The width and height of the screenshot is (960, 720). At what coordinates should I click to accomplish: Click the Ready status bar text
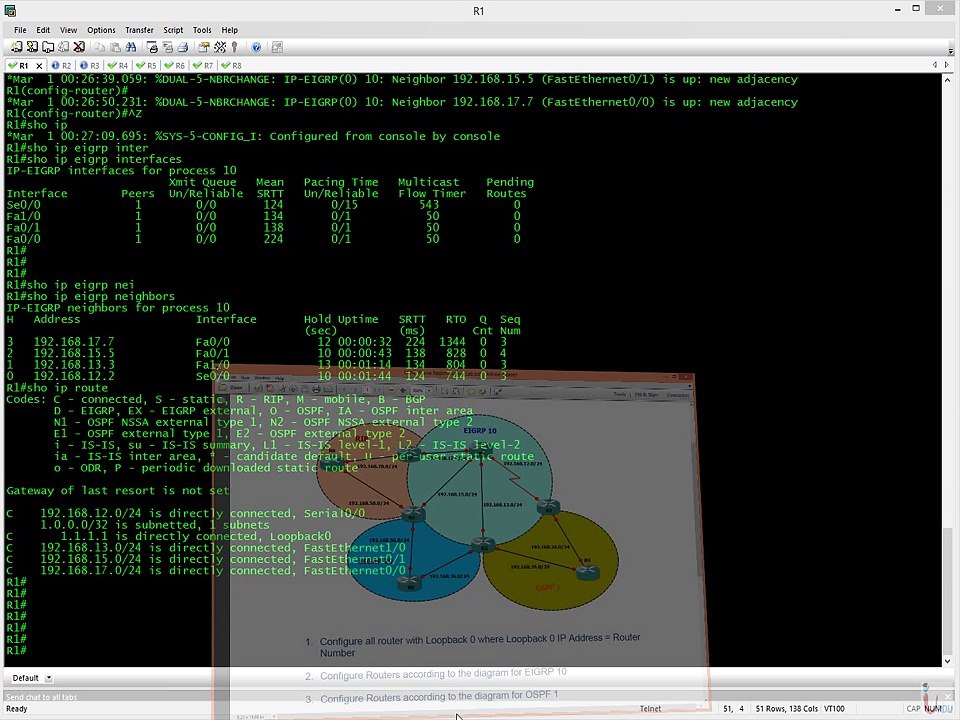17,709
